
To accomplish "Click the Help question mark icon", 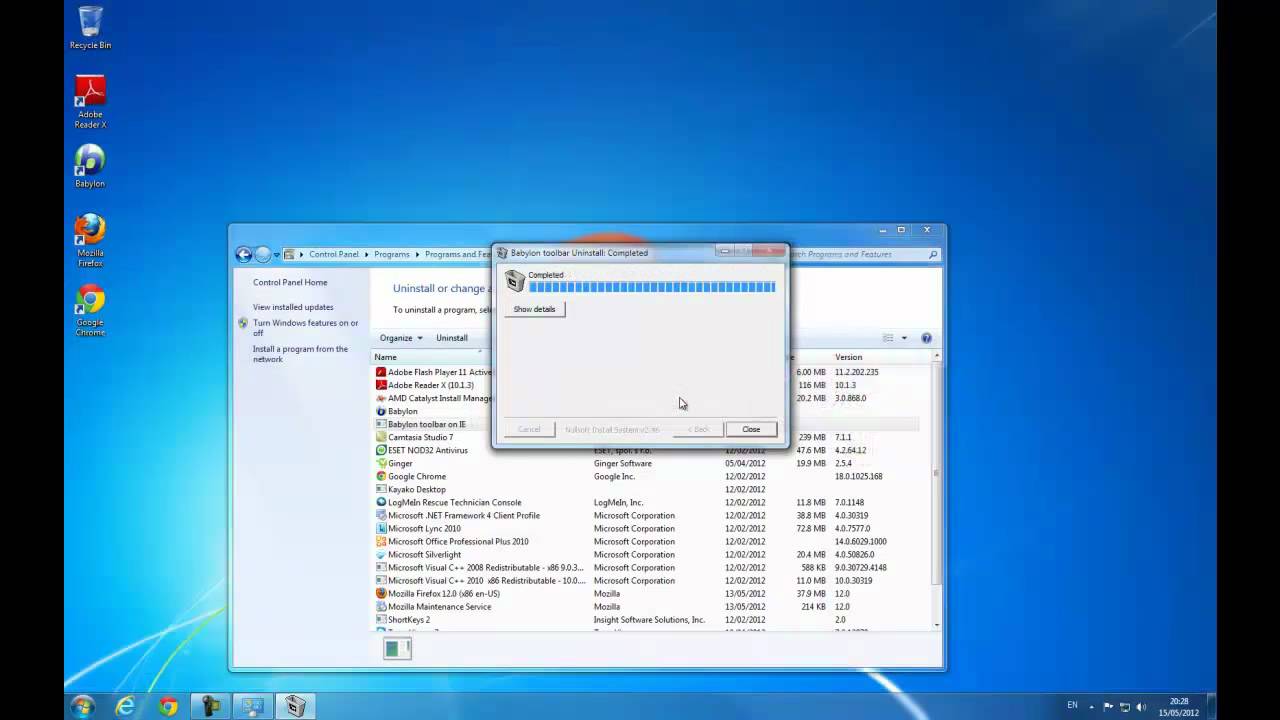I will [x=926, y=338].
